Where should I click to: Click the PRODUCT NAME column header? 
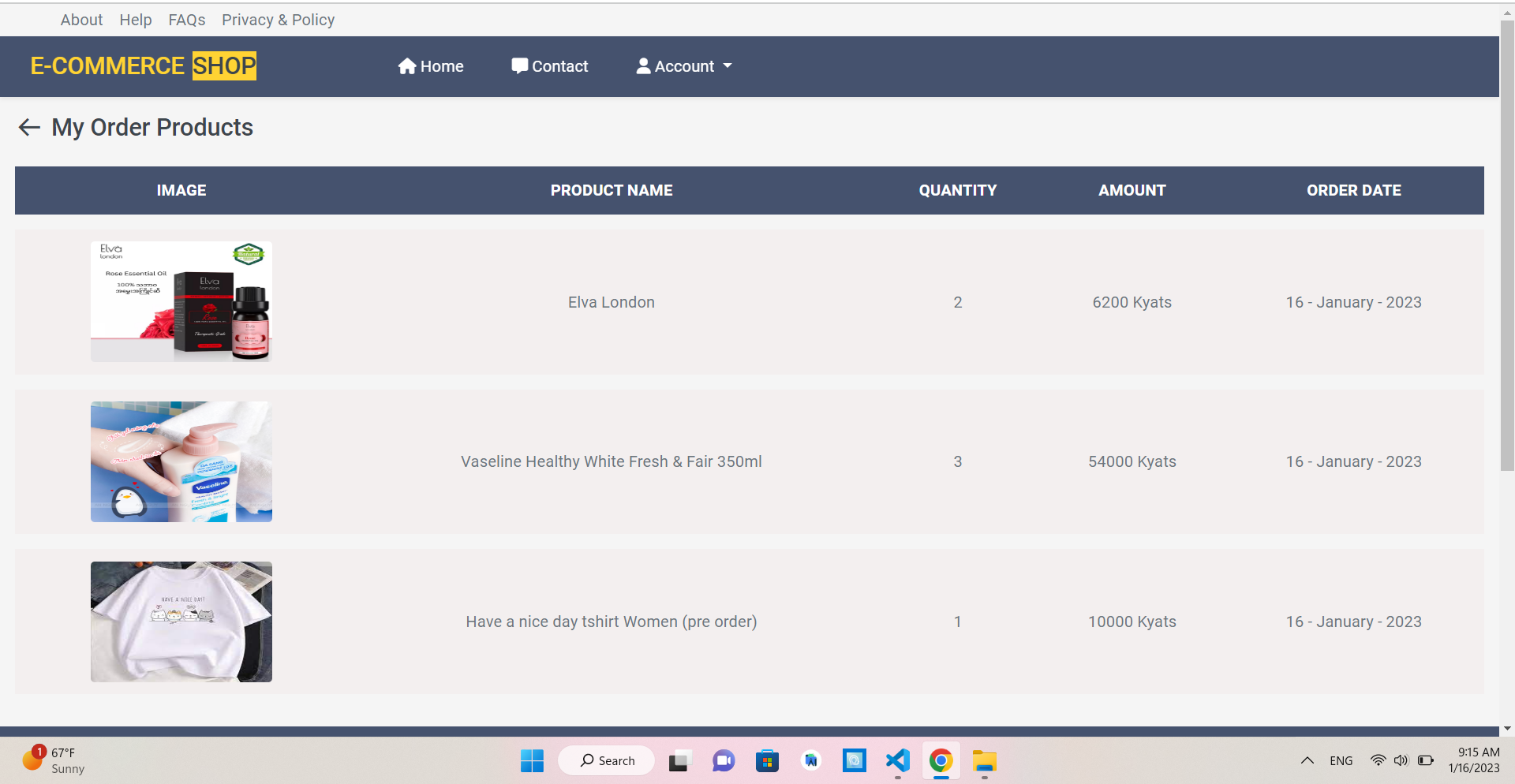coord(612,190)
